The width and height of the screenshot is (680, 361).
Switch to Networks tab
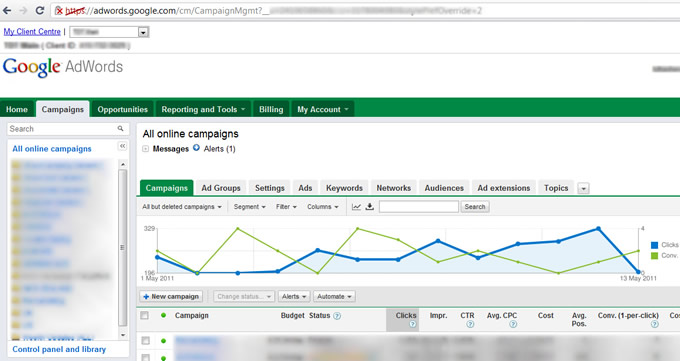point(394,188)
